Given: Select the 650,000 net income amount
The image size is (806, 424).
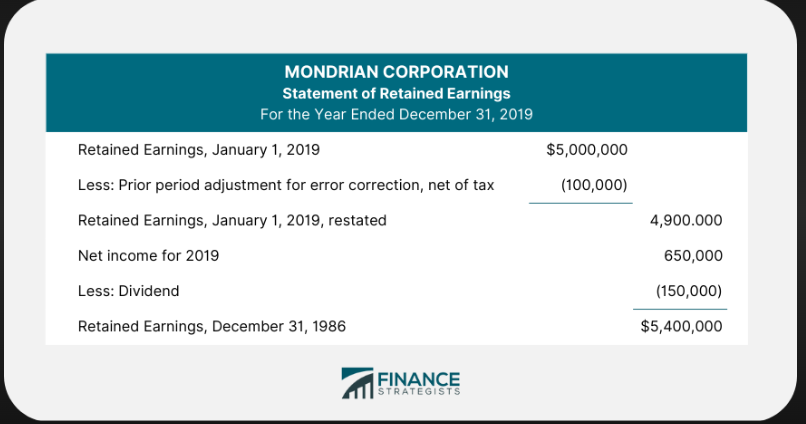Looking at the screenshot, I should click(x=693, y=255).
